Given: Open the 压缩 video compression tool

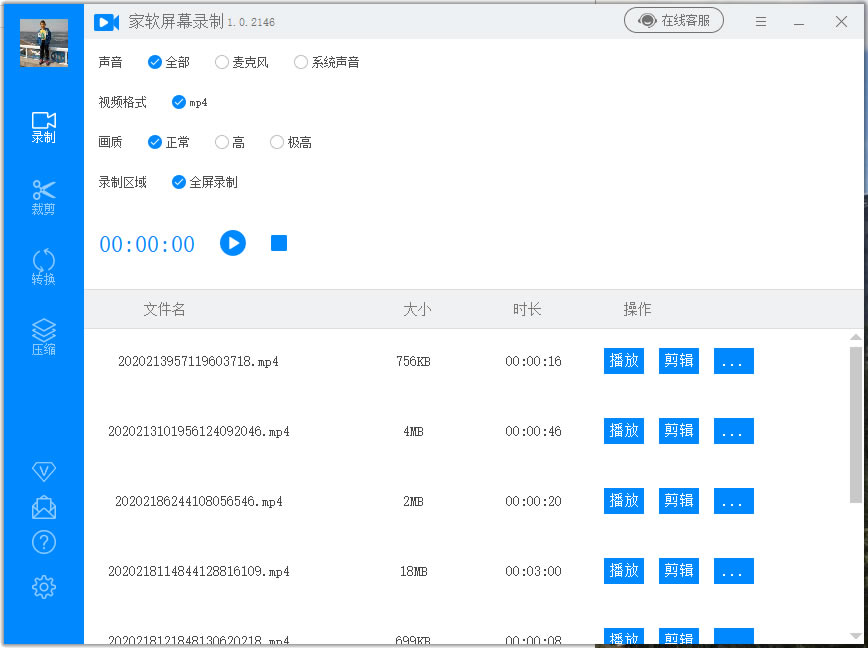Looking at the screenshot, I should click(x=43, y=334).
